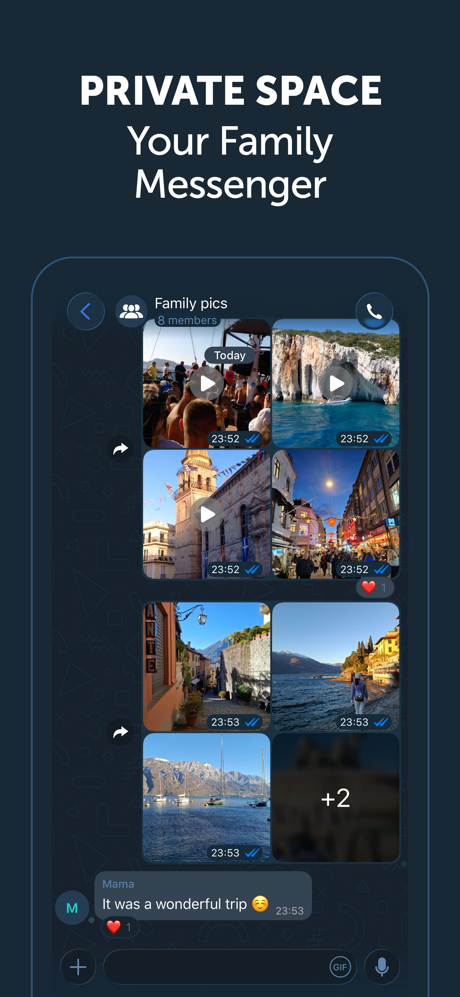The image size is (460, 997).
Task: Tap the heart reaction under the first album
Action: pyautogui.click(x=375, y=588)
